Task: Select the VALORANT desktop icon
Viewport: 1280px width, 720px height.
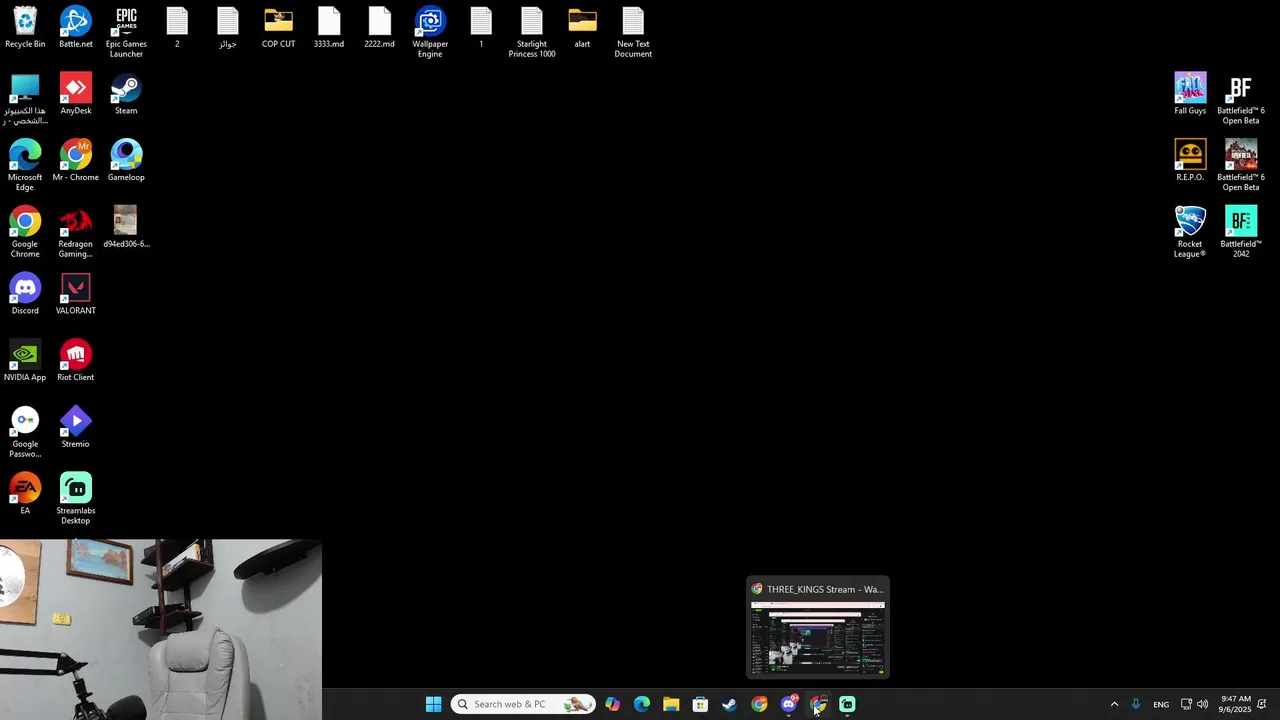Action: [x=76, y=294]
